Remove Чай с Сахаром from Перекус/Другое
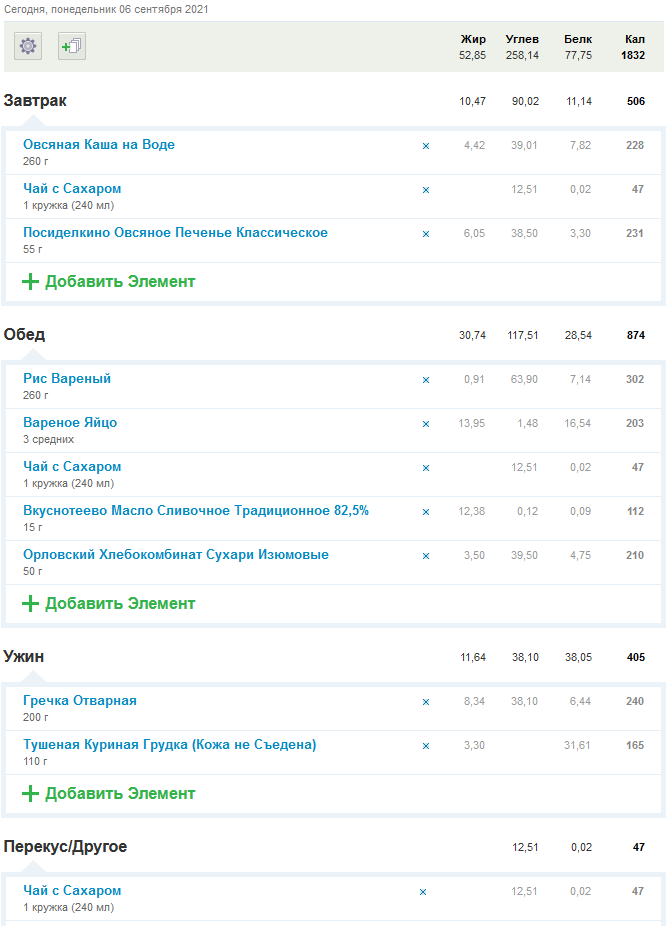This screenshot has width=669, height=926. (423, 892)
